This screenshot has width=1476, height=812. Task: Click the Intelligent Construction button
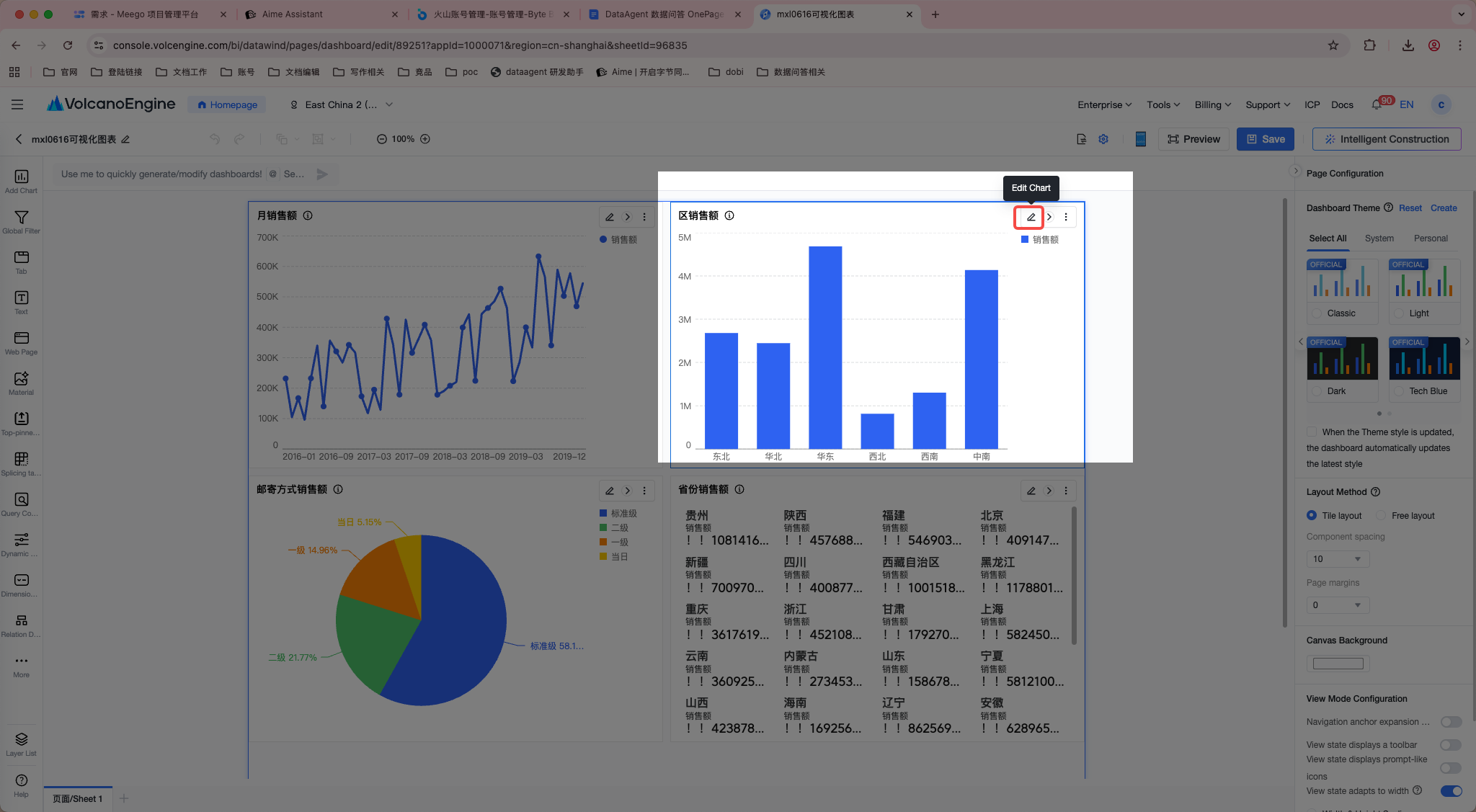pyautogui.click(x=1387, y=139)
